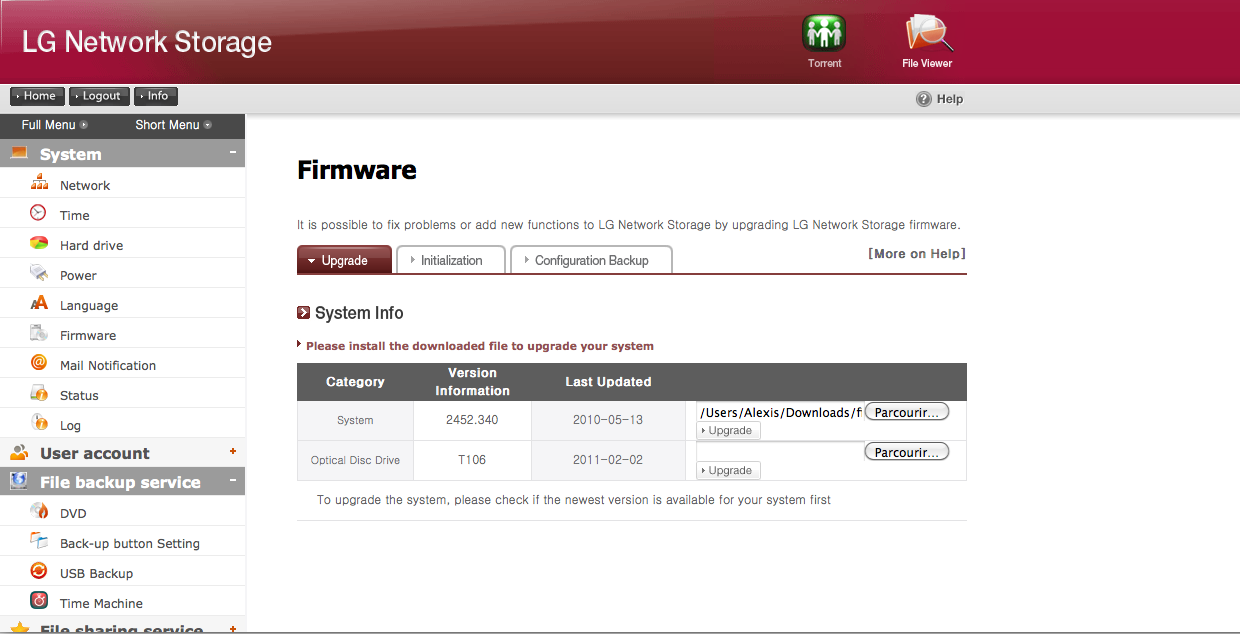The height and width of the screenshot is (634, 1240).
Task: Click the Optical Disc Drive file field
Action: click(780, 452)
